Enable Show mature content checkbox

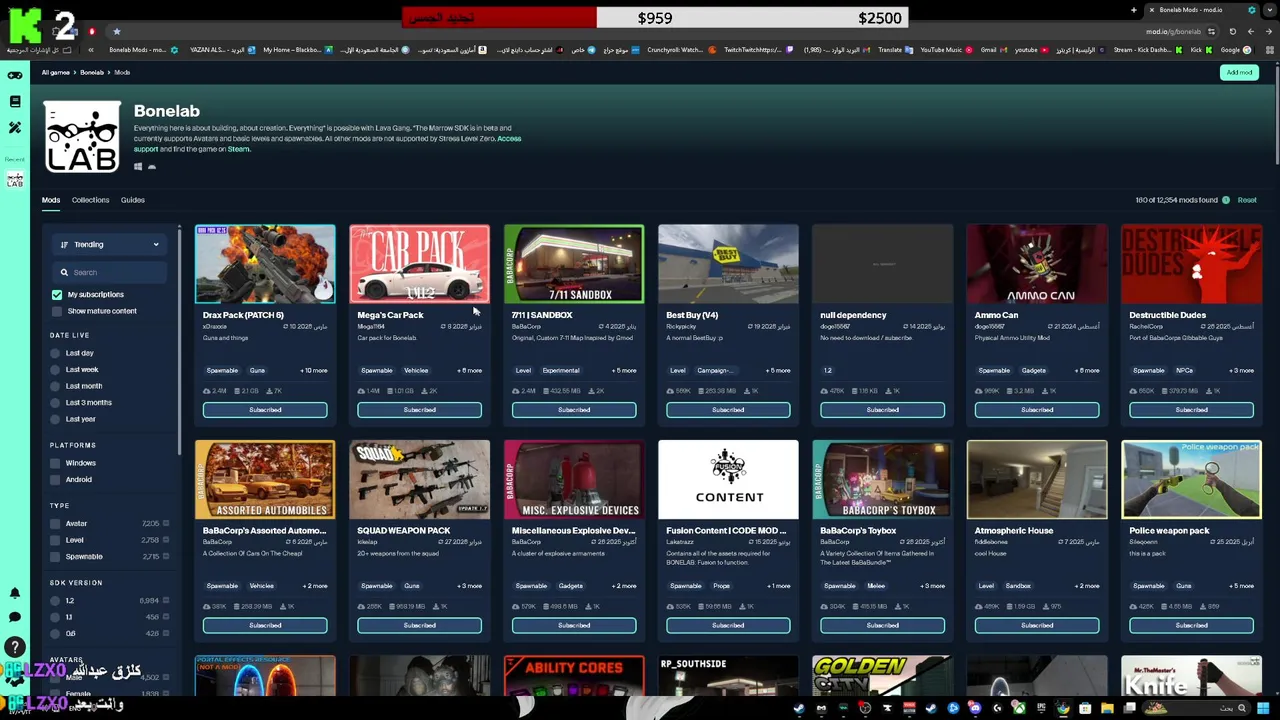pyautogui.click(x=57, y=311)
